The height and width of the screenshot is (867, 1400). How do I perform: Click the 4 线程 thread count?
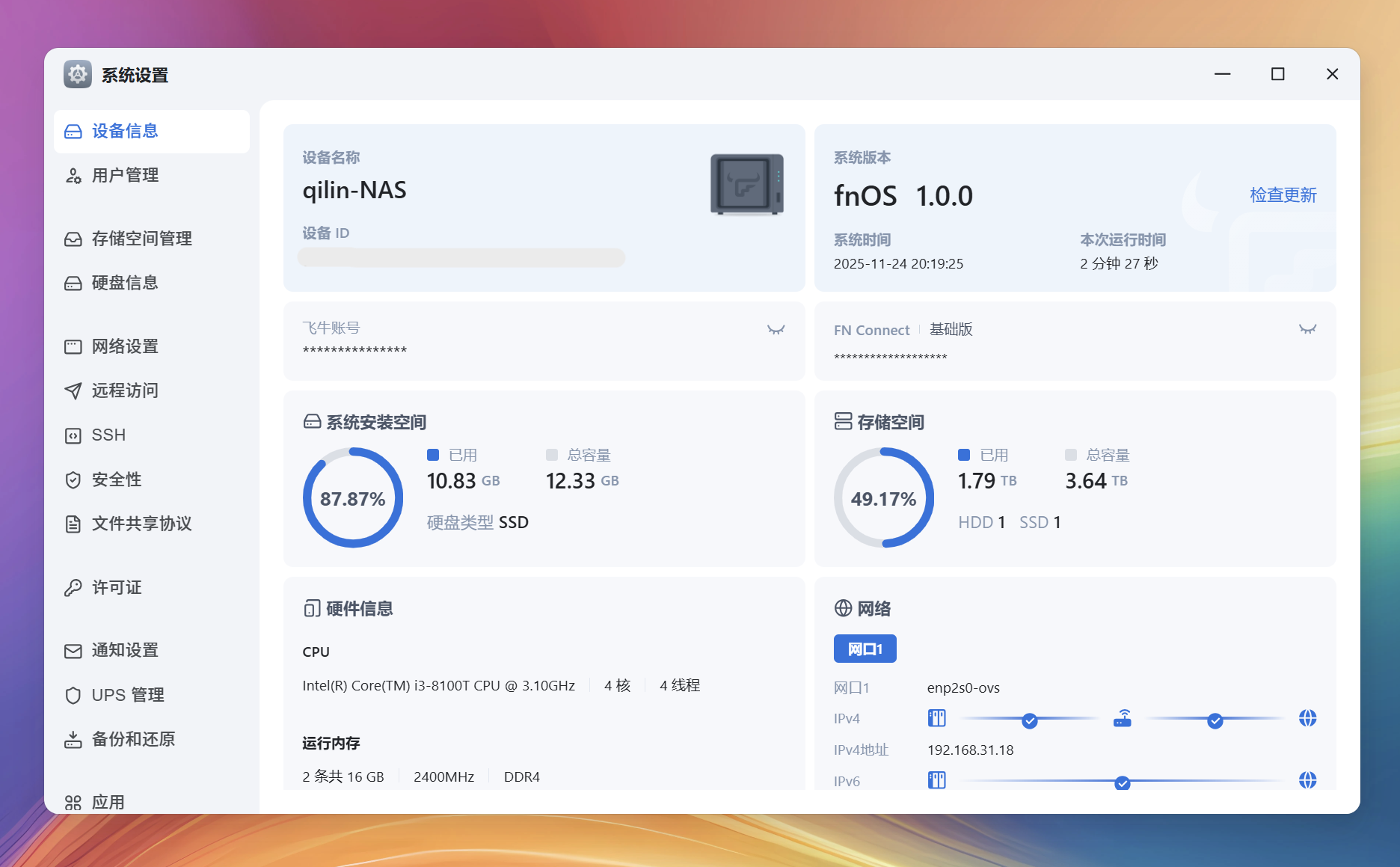[x=680, y=686]
